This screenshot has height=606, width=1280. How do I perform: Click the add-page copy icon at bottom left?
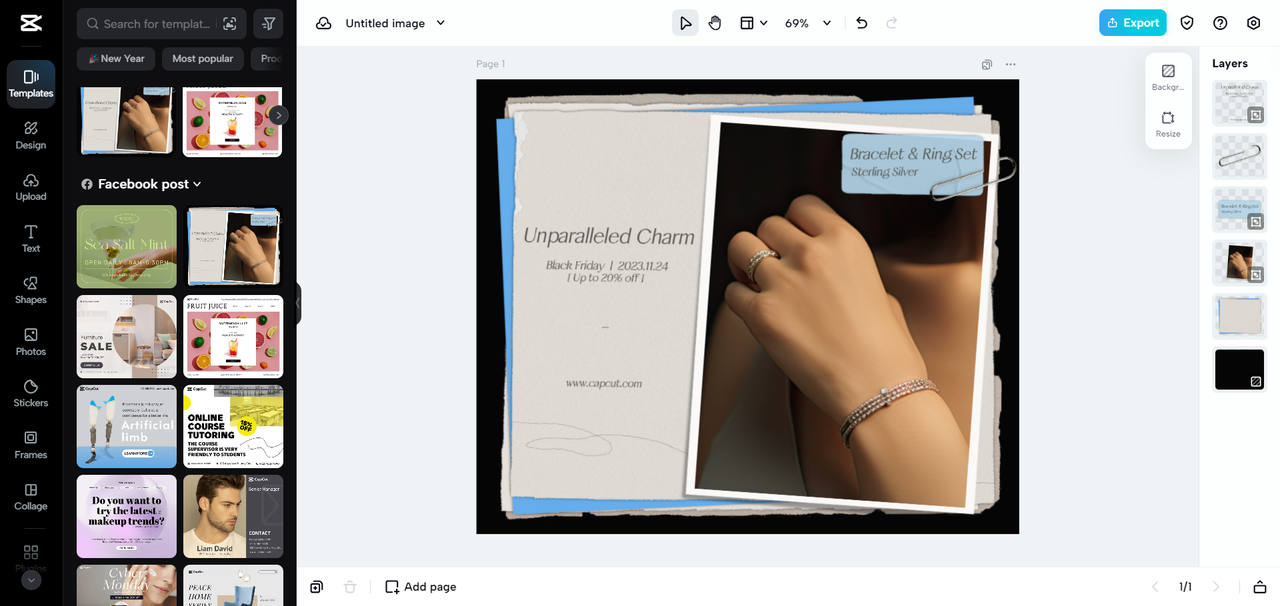[x=317, y=587]
